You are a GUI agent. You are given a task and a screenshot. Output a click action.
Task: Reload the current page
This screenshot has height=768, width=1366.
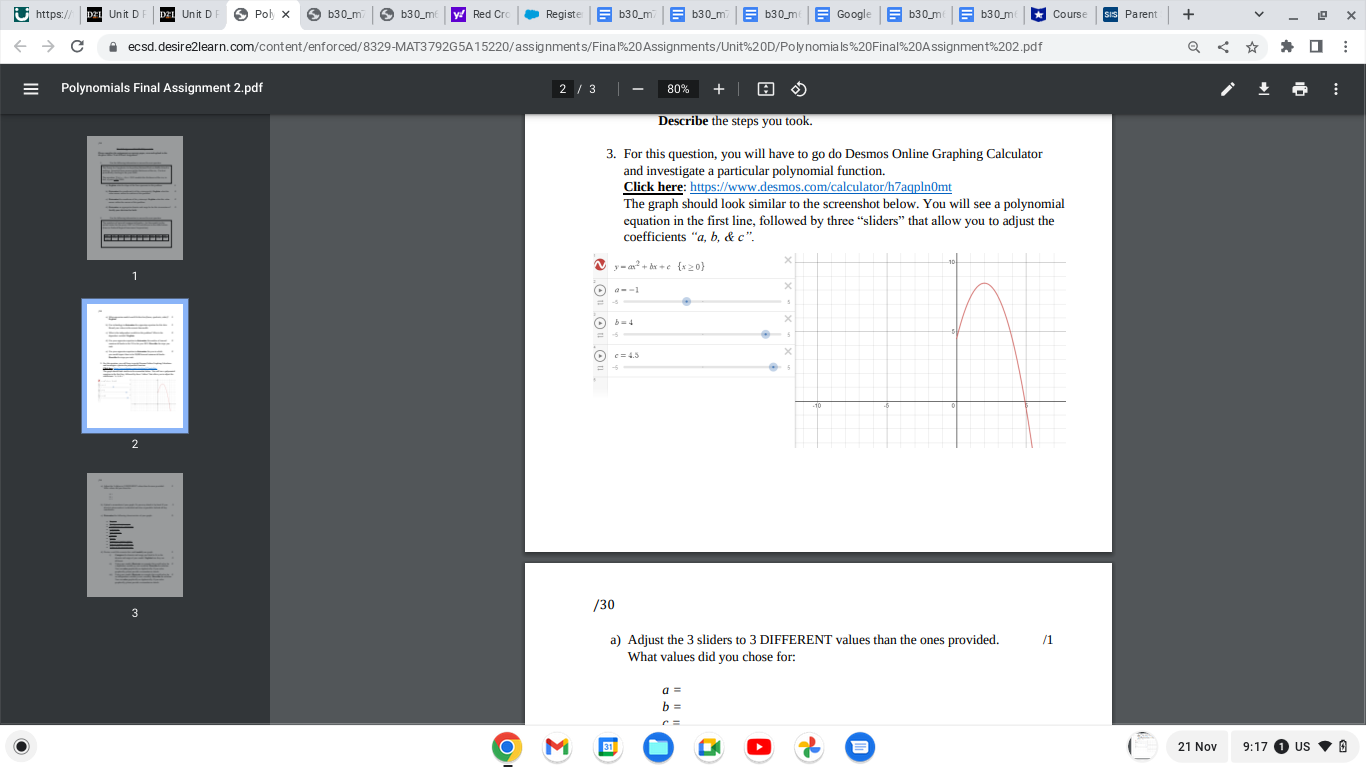coord(77,46)
